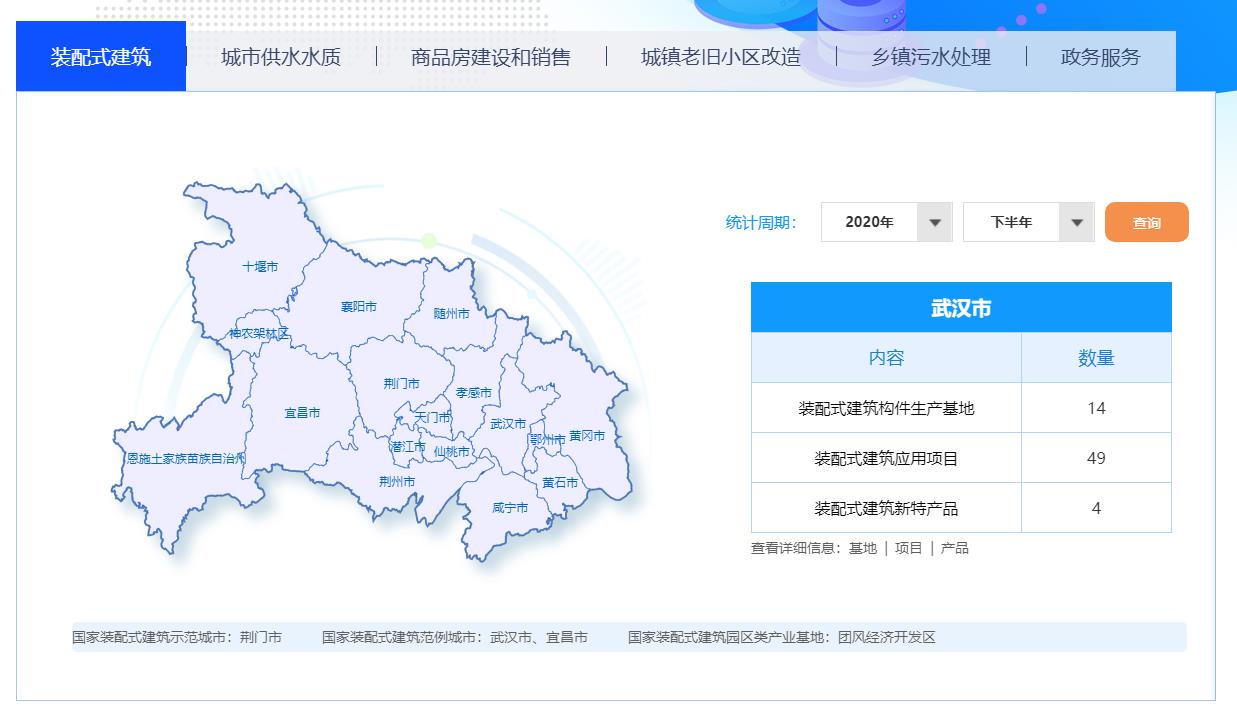Click the orange 查询 button
Screen dimensions: 1237x716
[x=1146, y=223]
